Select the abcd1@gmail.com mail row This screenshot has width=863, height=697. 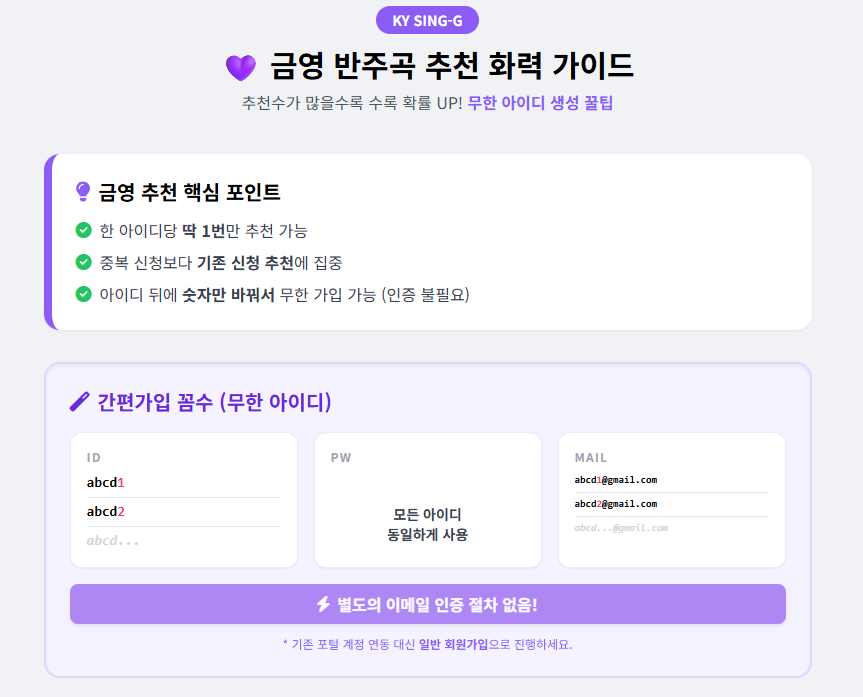[x=671, y=480]
